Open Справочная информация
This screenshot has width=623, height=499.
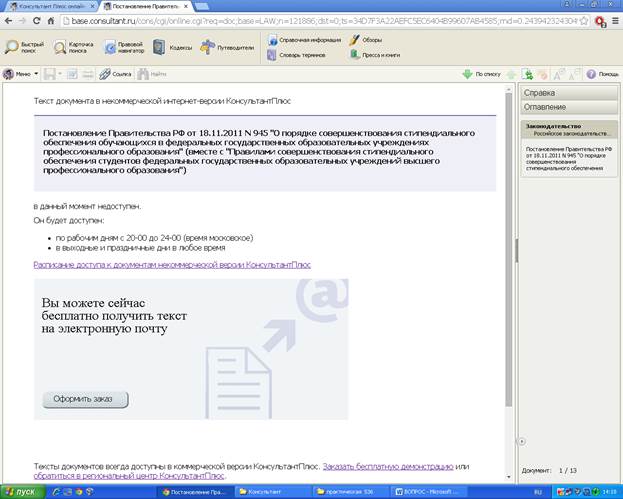click(x=305, y=40)
